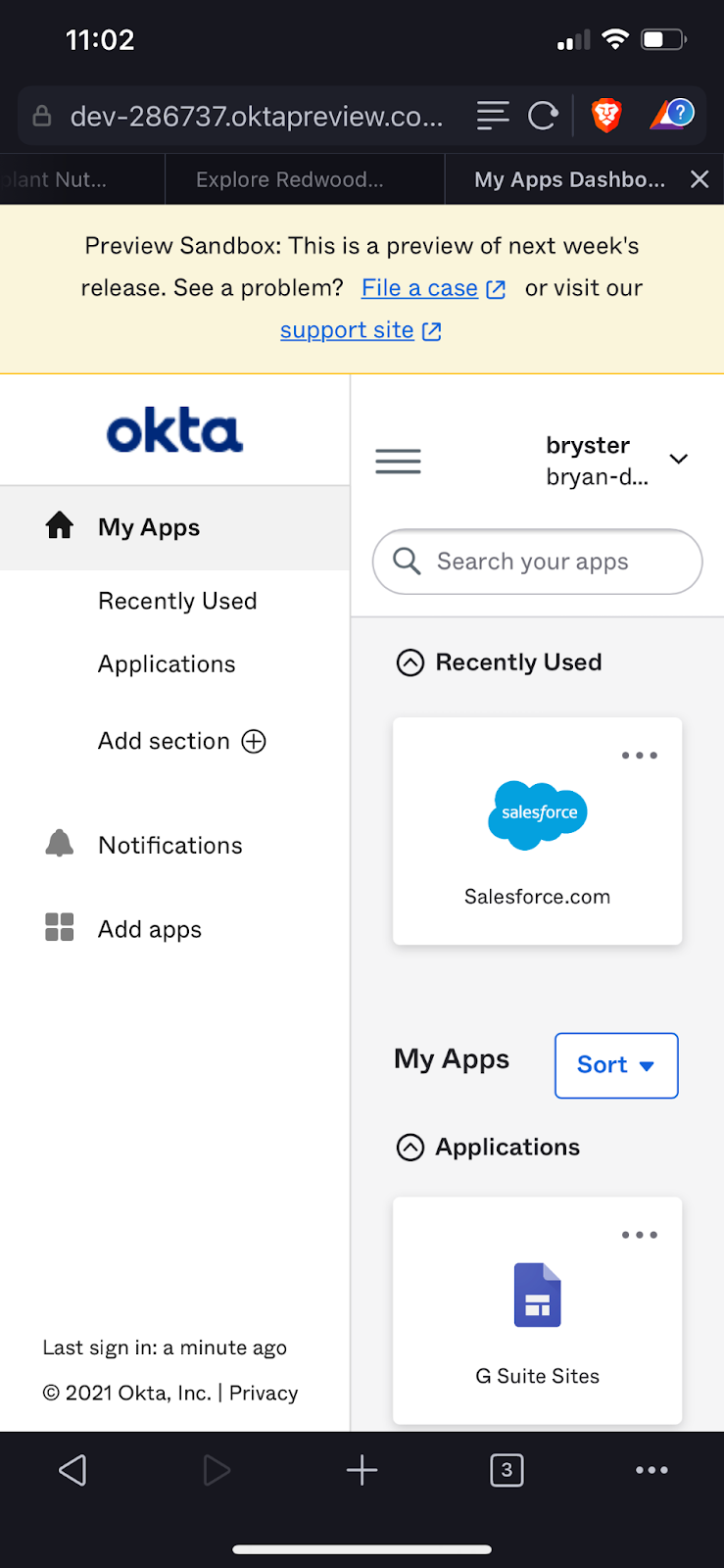Click the Brave Shields lion icon

pyautogui.click(x=606, y=116)
